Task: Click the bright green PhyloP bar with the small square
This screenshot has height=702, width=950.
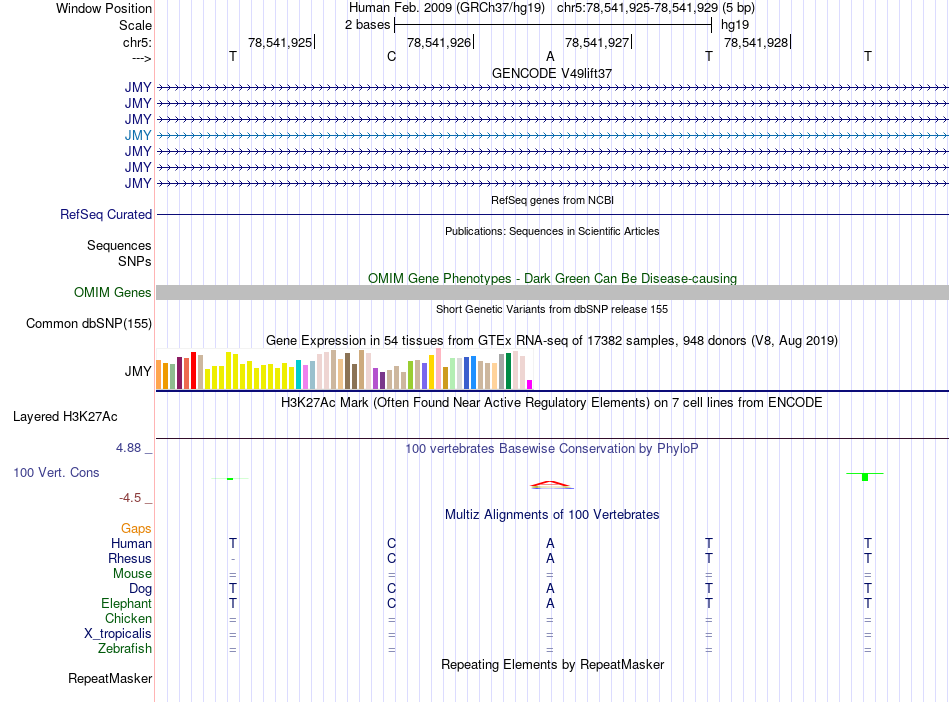Action: pos(865,476)
